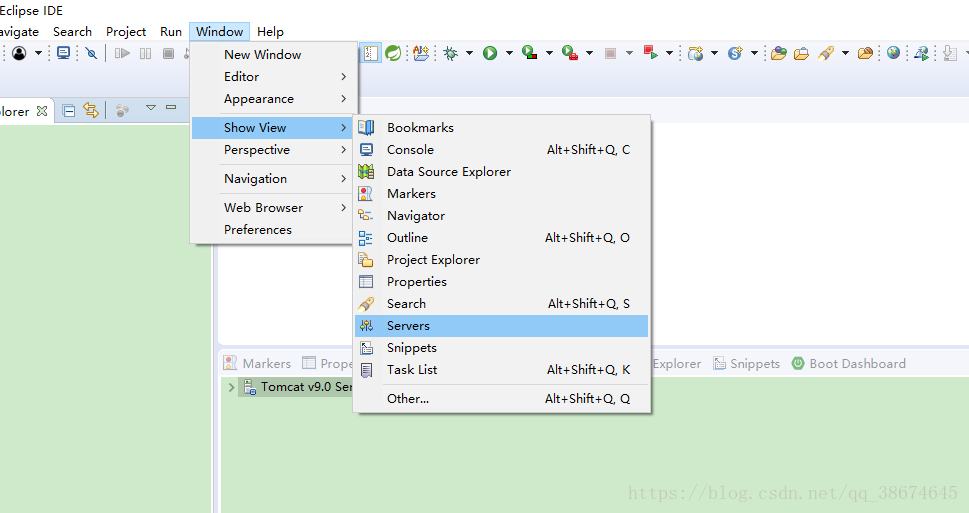
Task: Show the Servers view
Action: coord(501,326)
